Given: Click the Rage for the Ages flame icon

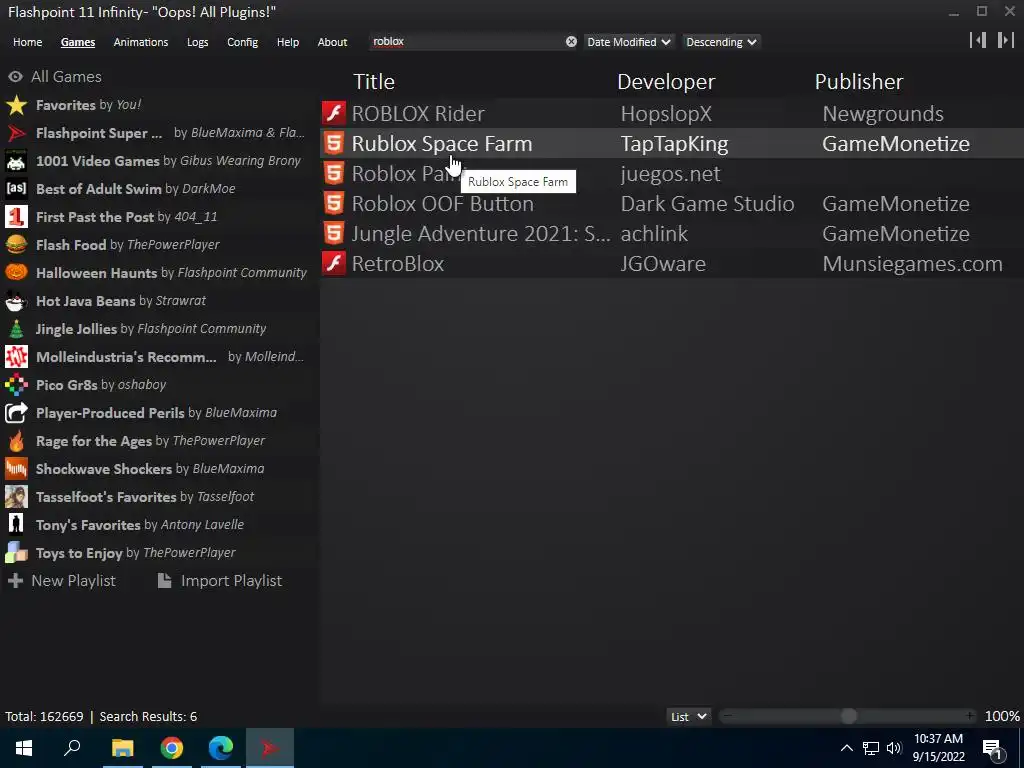Looking at the screenshot, I should click(16, 441).
